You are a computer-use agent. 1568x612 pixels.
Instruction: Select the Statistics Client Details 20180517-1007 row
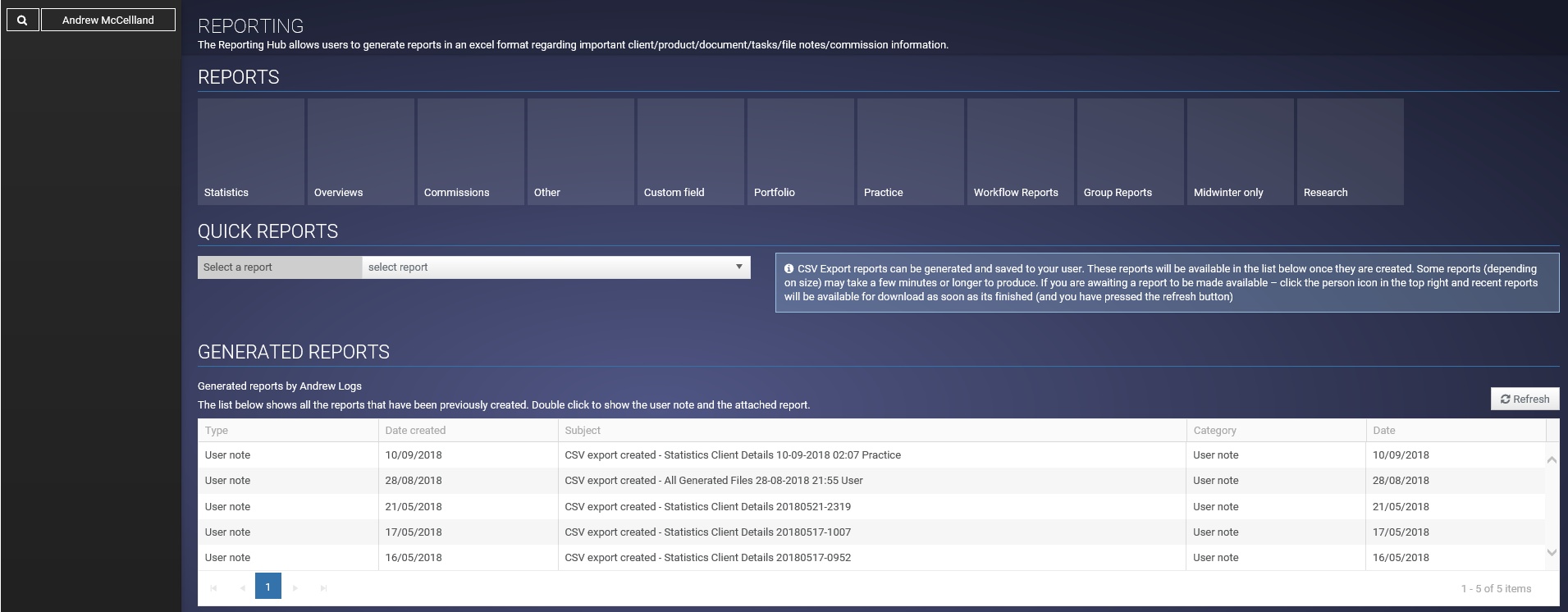click(871, 532)
